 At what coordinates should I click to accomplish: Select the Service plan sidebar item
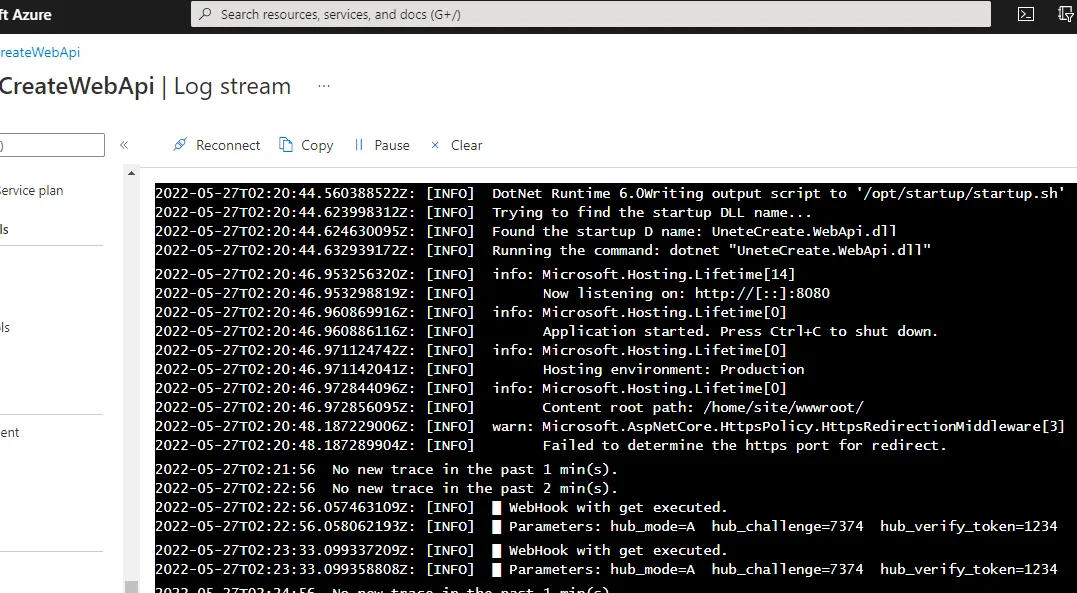coord(32,190)
